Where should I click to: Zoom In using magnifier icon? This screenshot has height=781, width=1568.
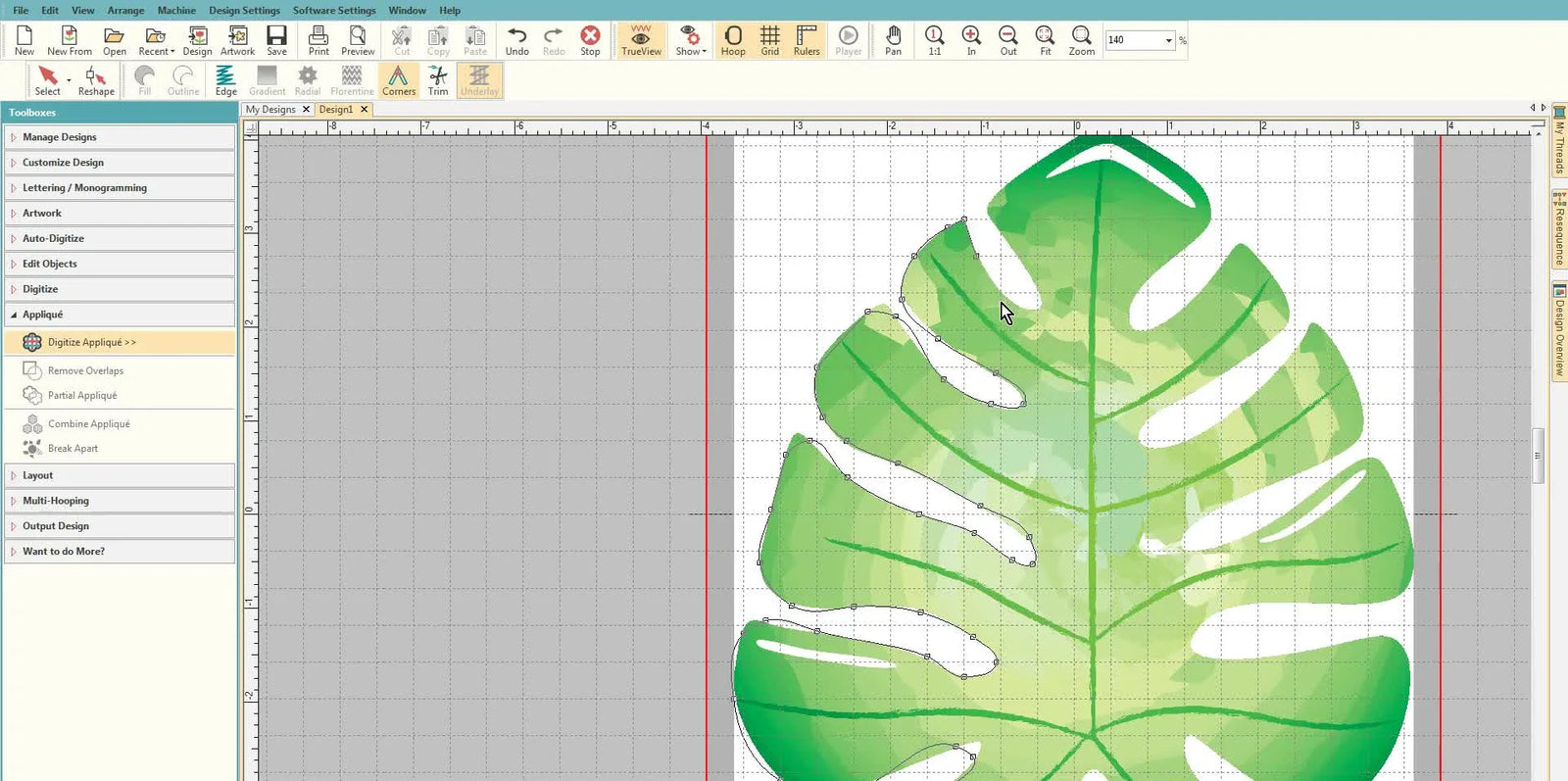(x=971, y=40)
